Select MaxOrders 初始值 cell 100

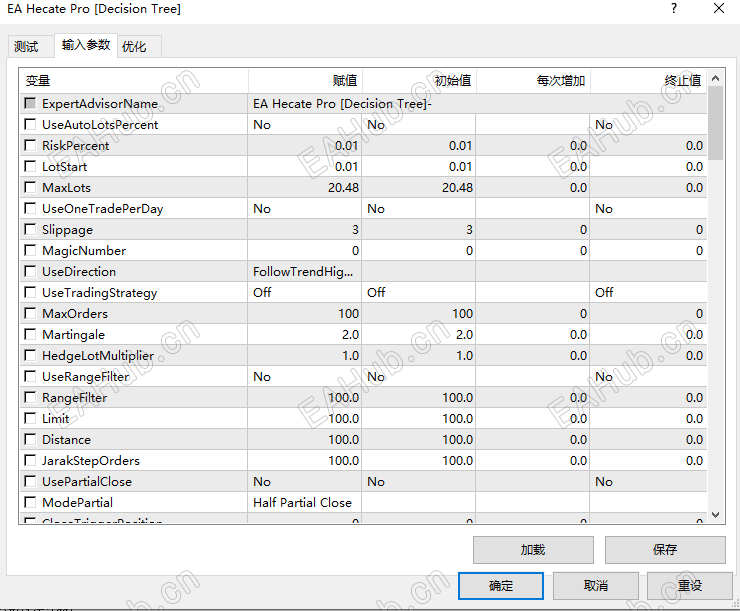point(419,314)
